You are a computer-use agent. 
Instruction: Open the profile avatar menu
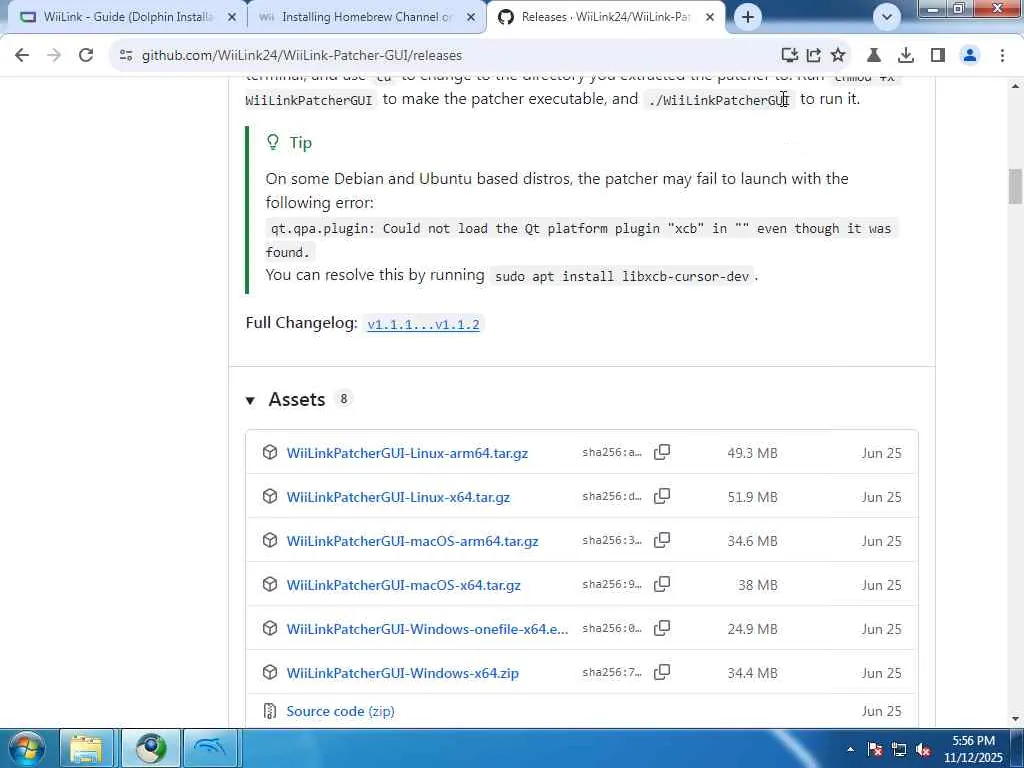tap(970, 56)
